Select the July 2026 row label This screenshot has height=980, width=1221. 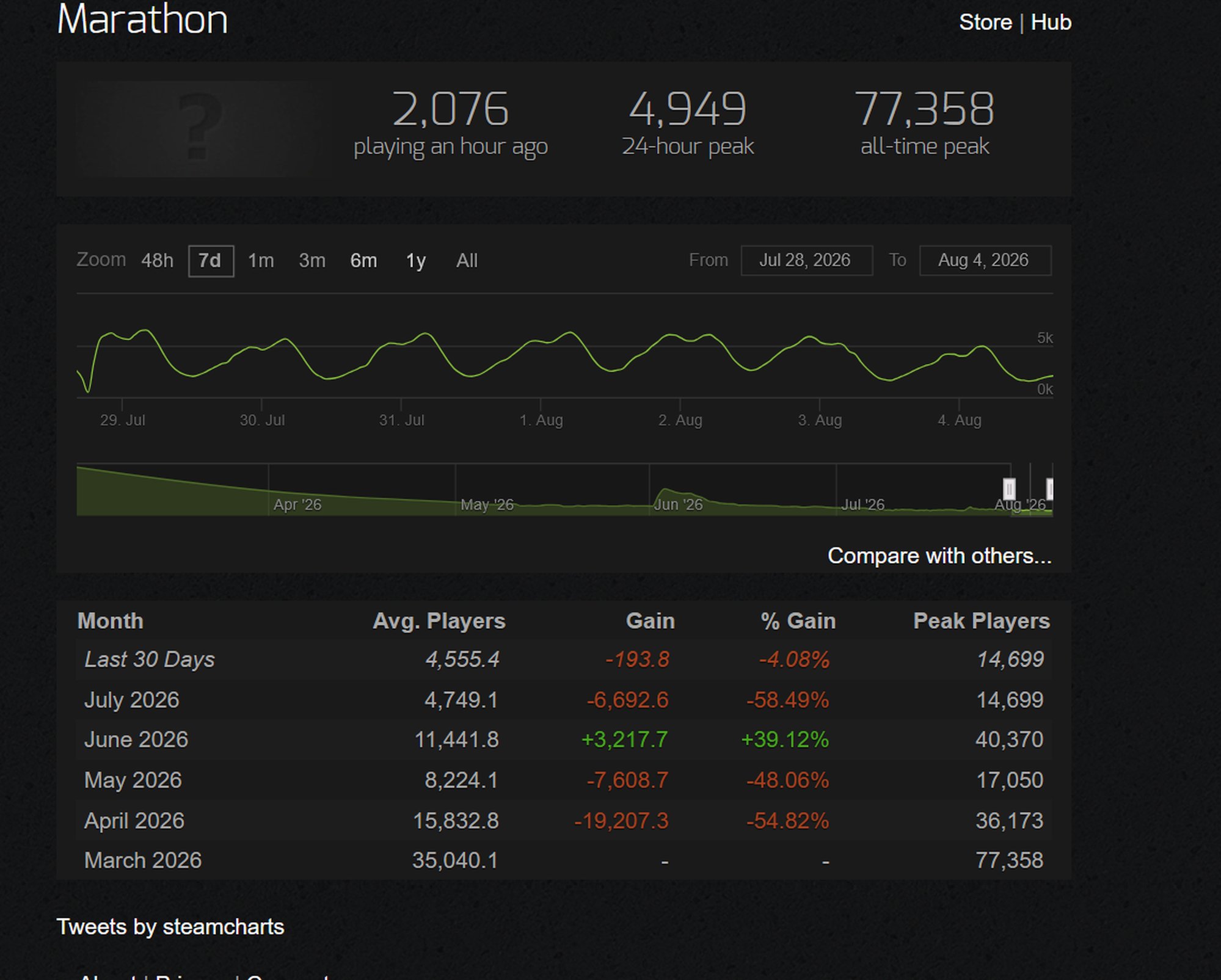pyautogui.click(x=132, y=700)
